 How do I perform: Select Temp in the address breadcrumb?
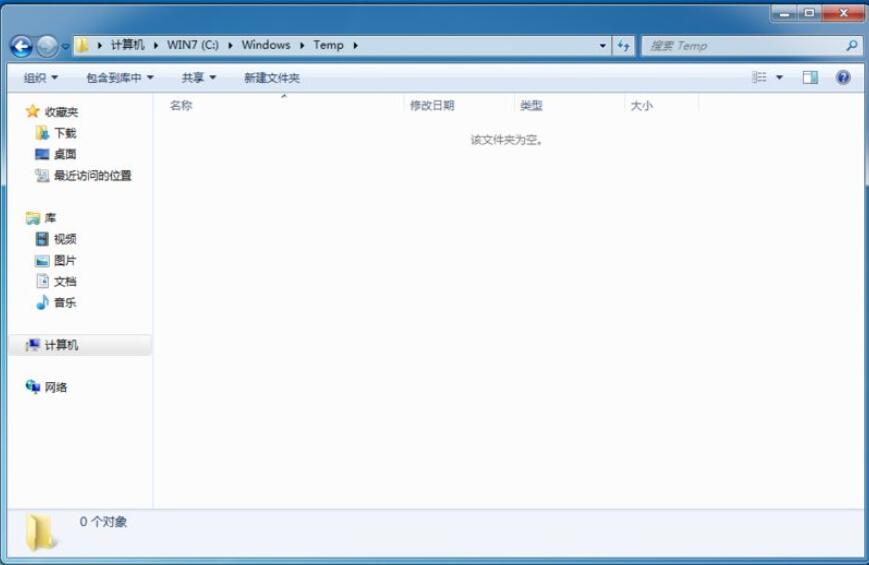328,45
